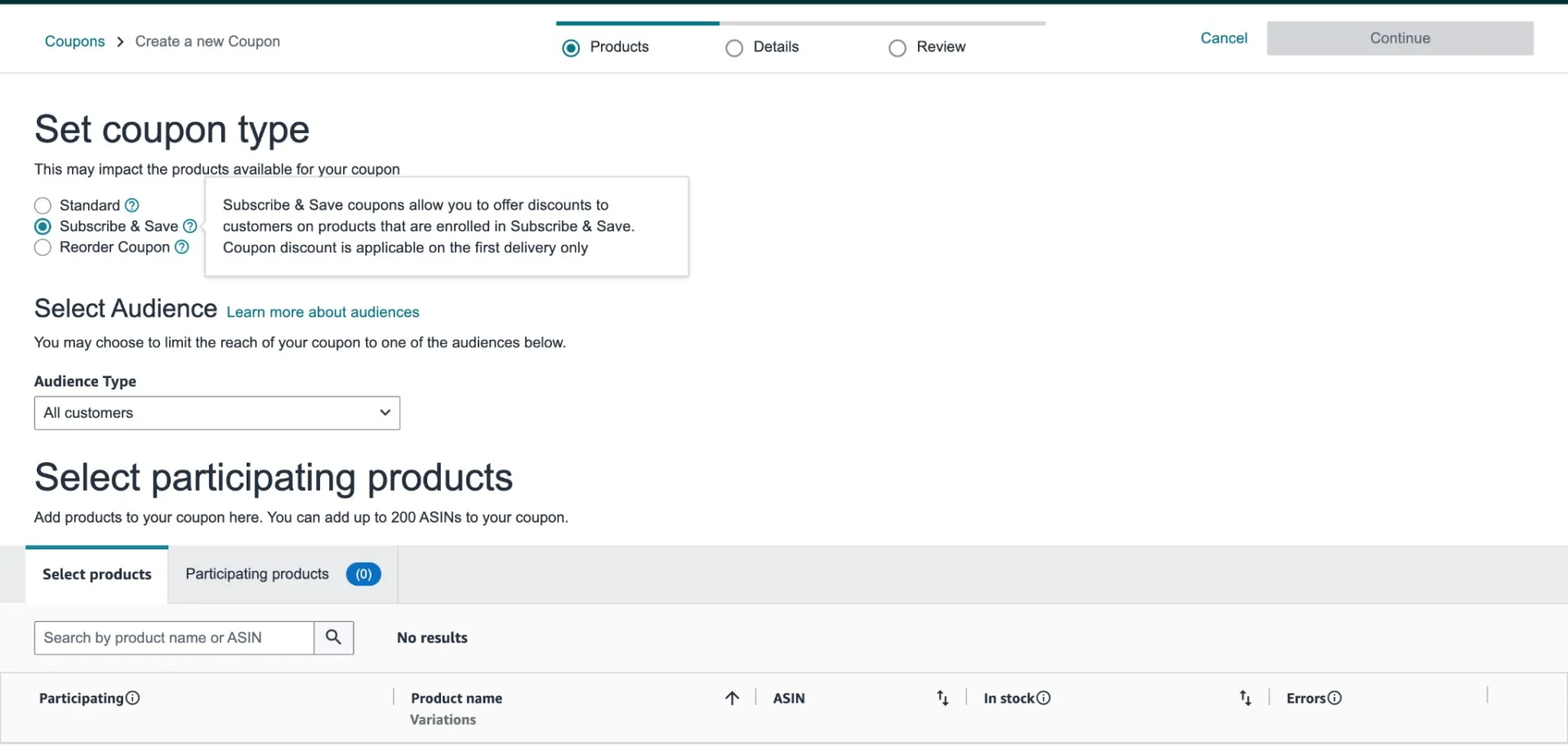Sort the ASIN column with its arrows
The image size is (1568, 756).
point(942,698)
